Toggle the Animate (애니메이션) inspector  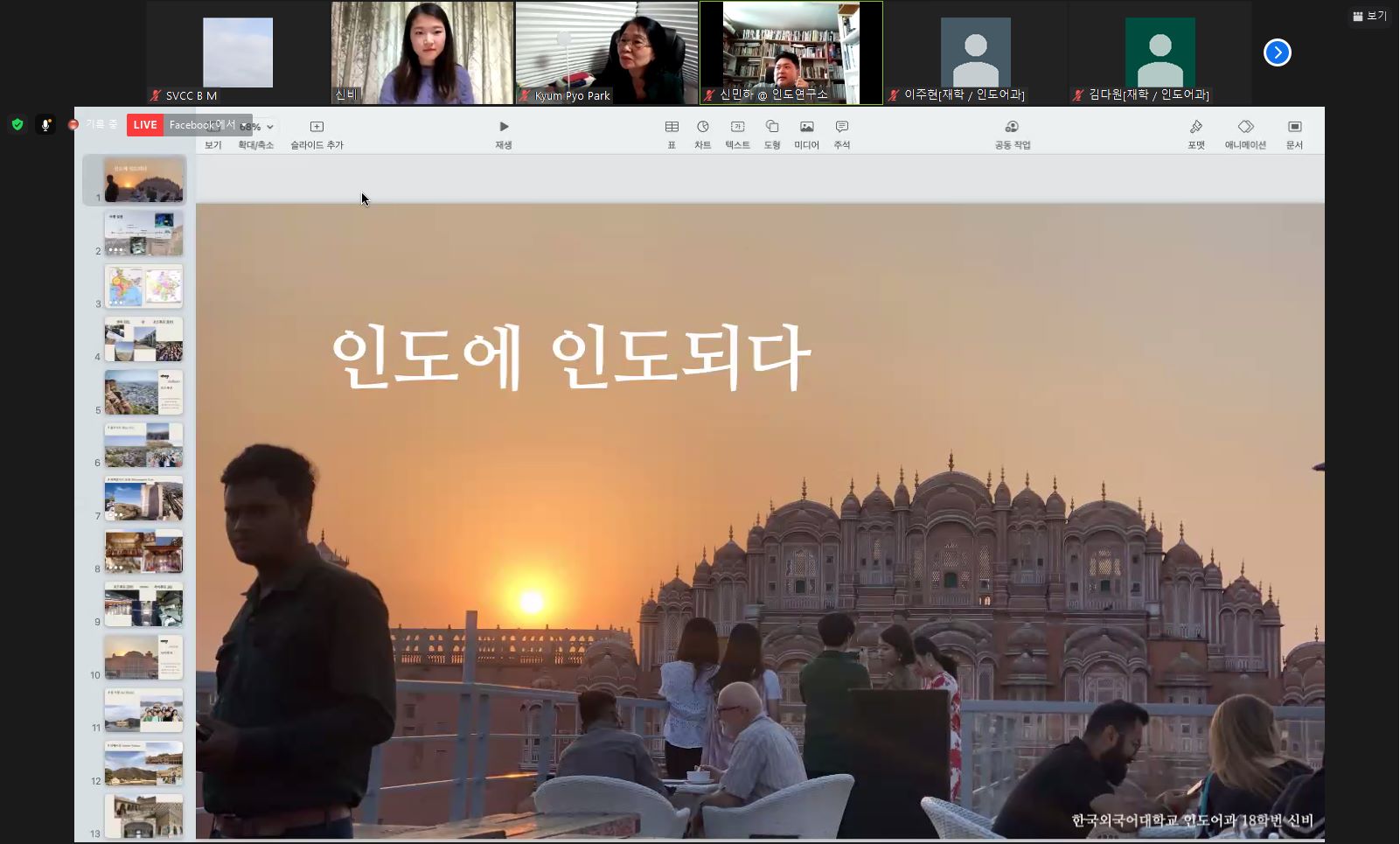(1245, 128)
